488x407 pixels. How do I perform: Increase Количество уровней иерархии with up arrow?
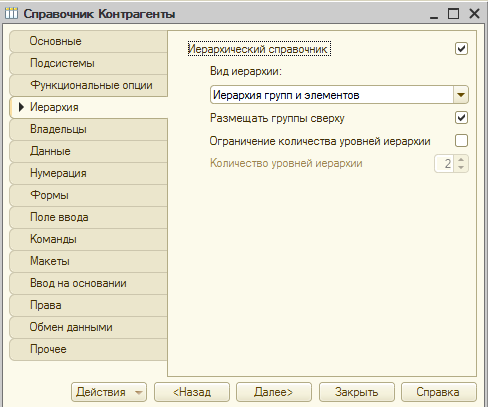tap(461, 159)
